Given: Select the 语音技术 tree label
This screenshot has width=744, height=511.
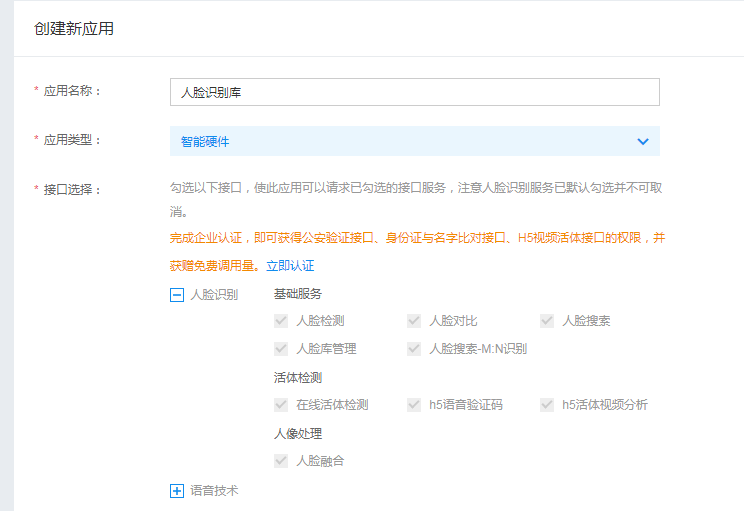Looking at the screenshot, I should [x=214, y=491].
